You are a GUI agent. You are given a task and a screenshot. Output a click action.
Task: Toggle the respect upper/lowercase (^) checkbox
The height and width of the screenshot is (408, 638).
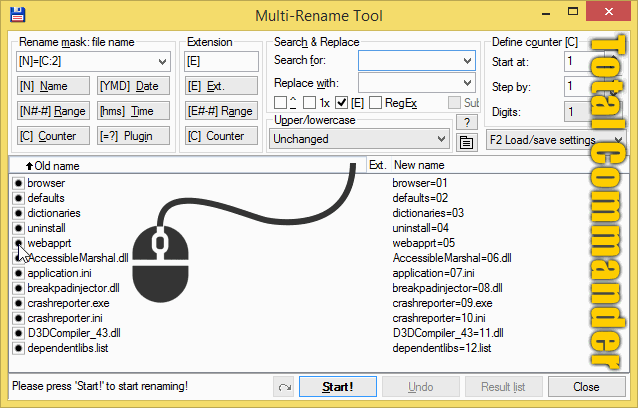coord(280,103)
